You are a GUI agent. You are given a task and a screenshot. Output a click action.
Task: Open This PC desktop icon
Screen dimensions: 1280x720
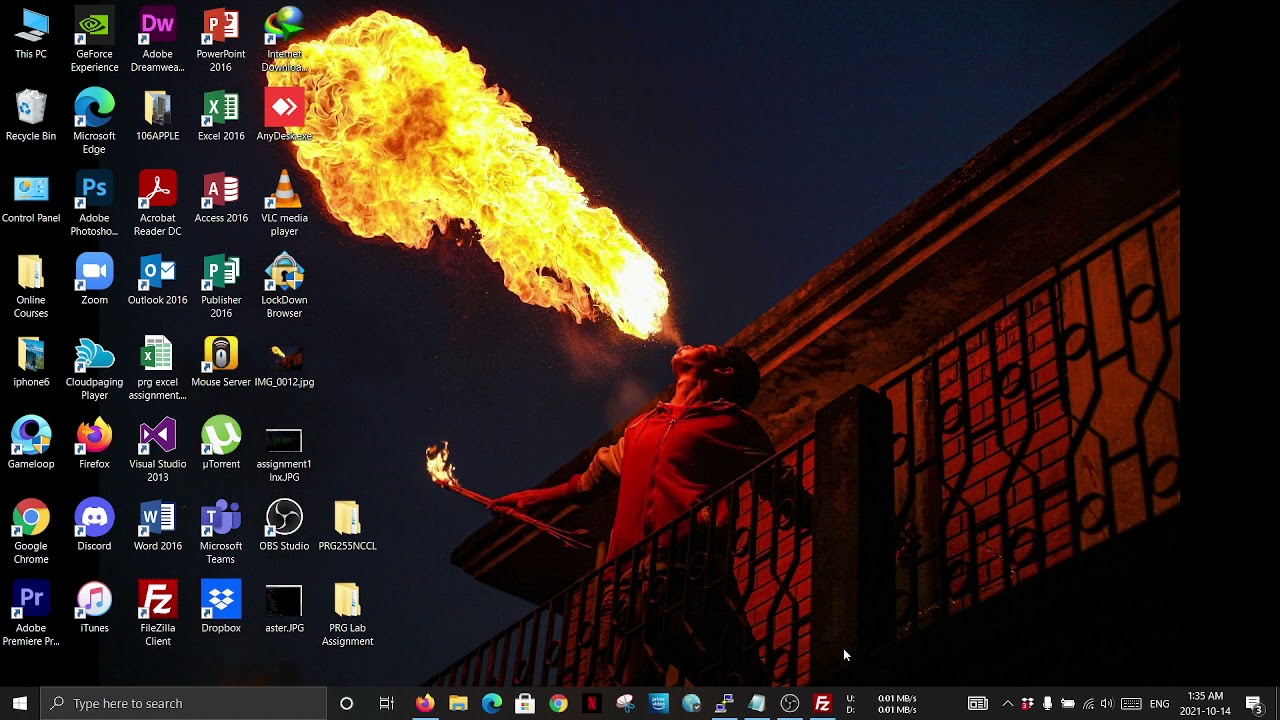coord(31,34)
